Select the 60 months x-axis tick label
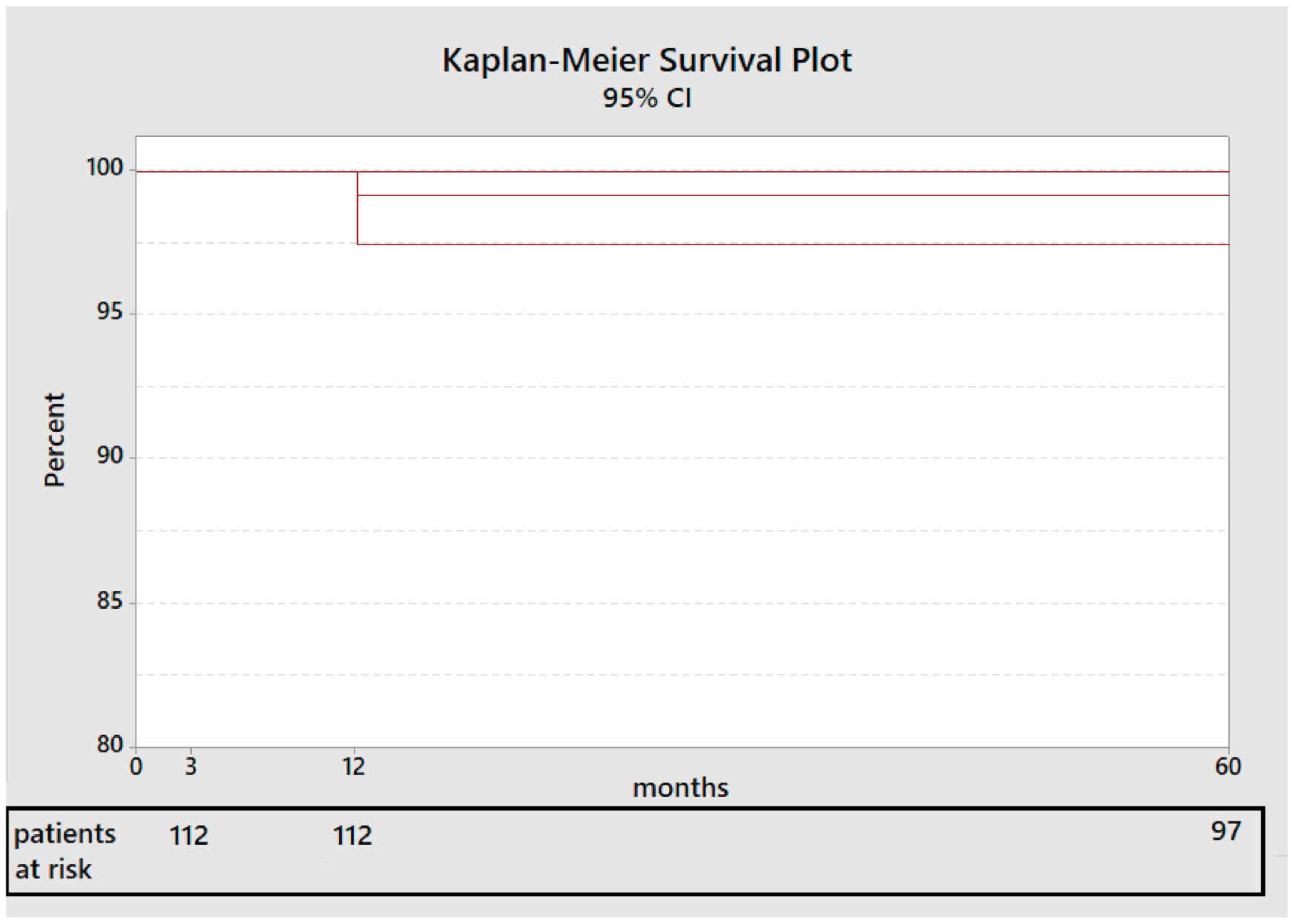 point(1228,767)
